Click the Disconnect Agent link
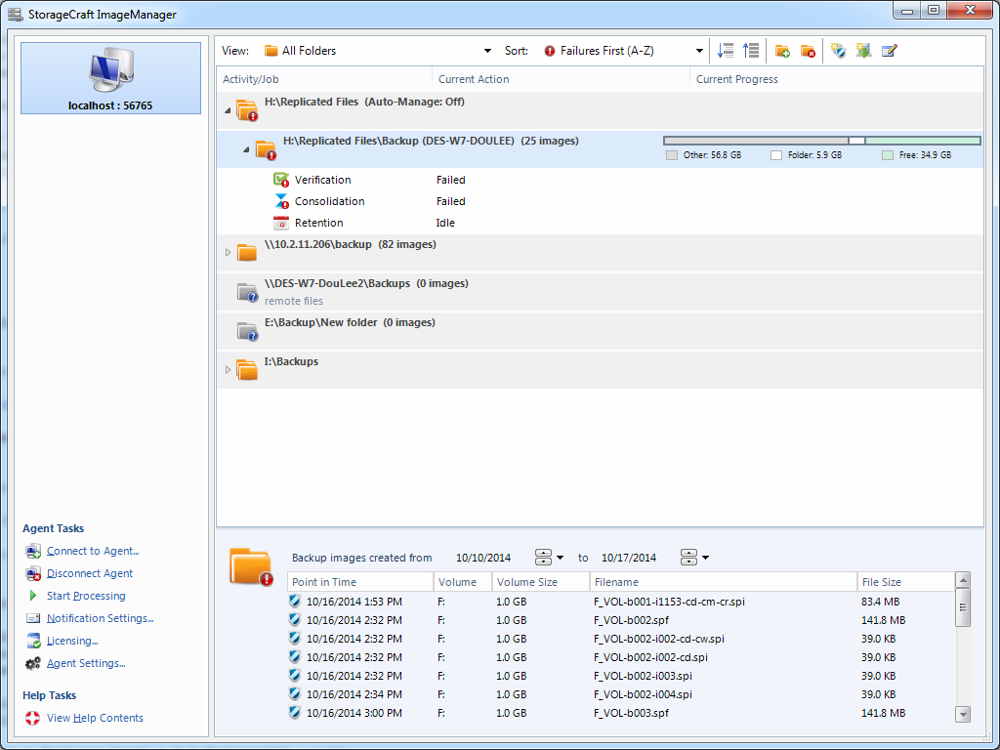Image resolution: width=1000 pixels, height=750 pixels. tap(90, 573)
